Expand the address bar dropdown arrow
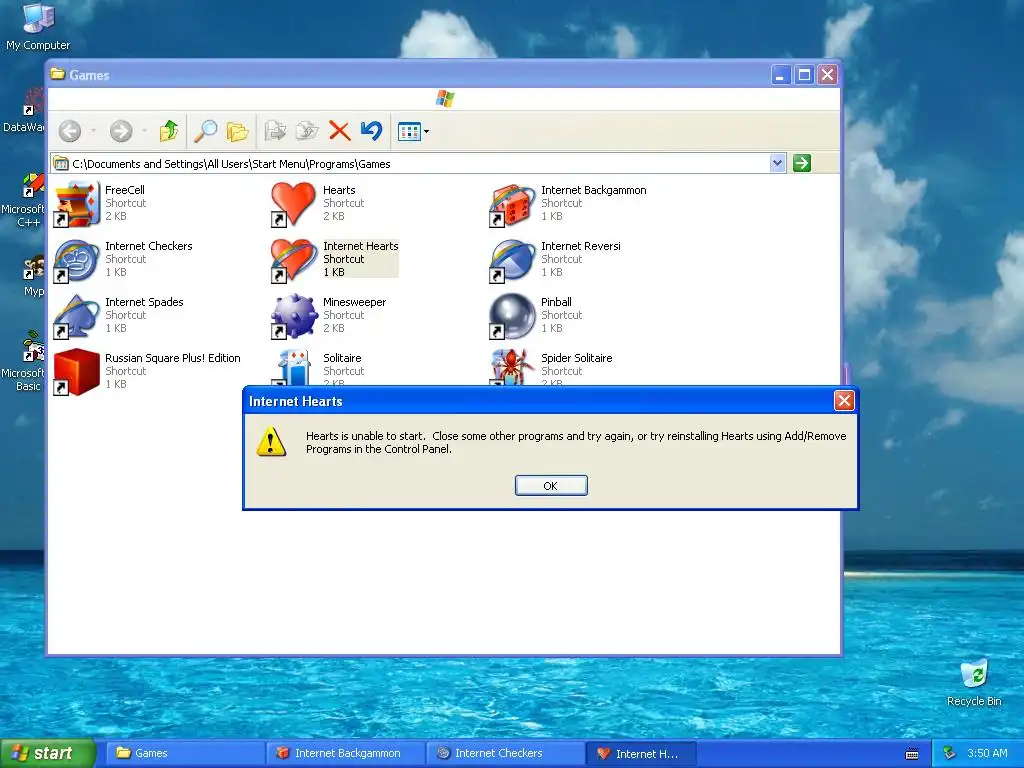The image size is (1024, 768). click(777, 163)
